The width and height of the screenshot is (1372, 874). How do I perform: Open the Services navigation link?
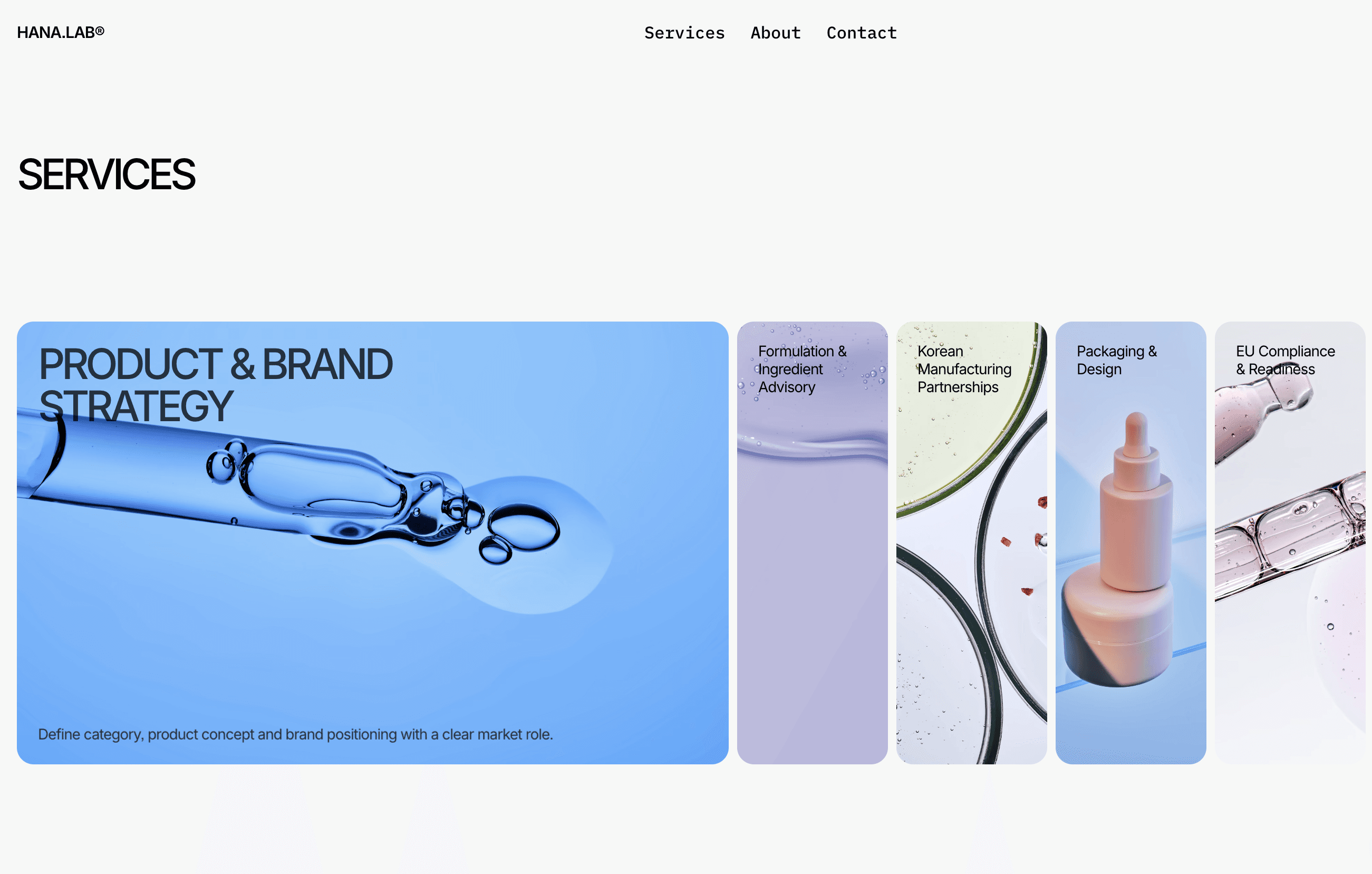point(684,33)
